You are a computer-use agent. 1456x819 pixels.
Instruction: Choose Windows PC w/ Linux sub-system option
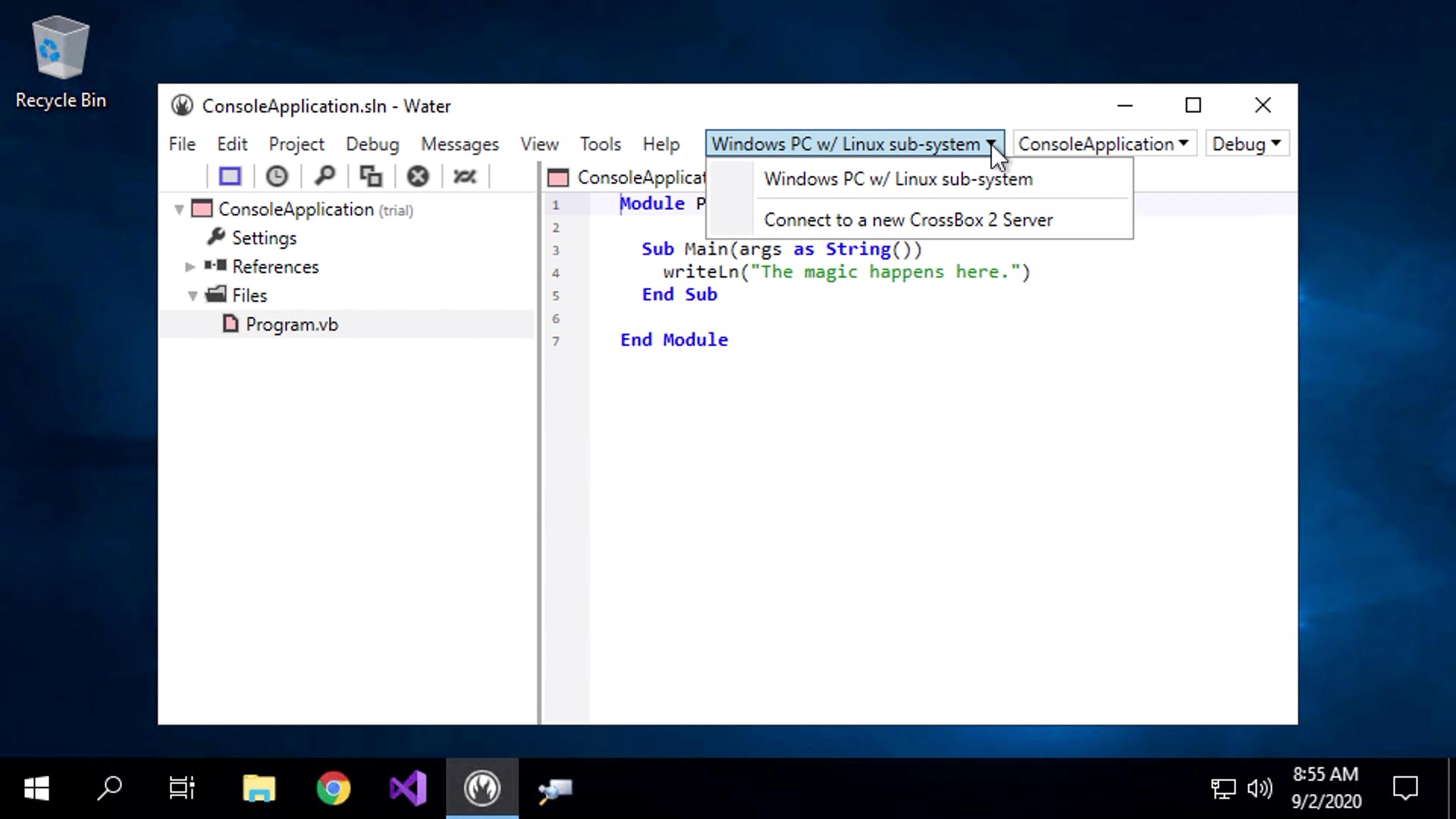point(920,179)
